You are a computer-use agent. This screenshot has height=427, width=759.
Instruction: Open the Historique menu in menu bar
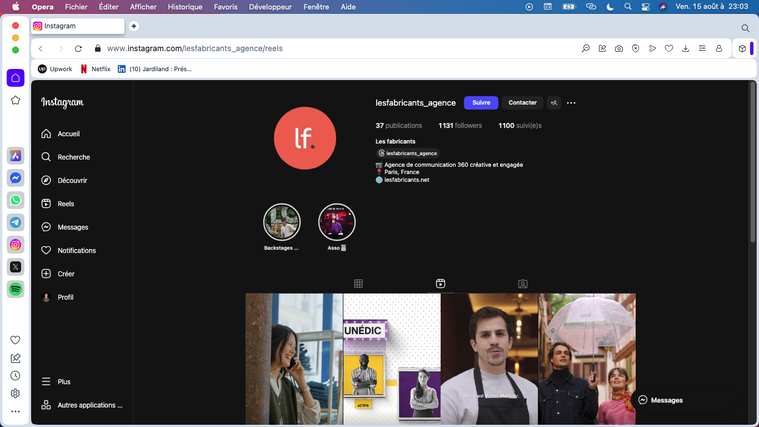point(185,6)
